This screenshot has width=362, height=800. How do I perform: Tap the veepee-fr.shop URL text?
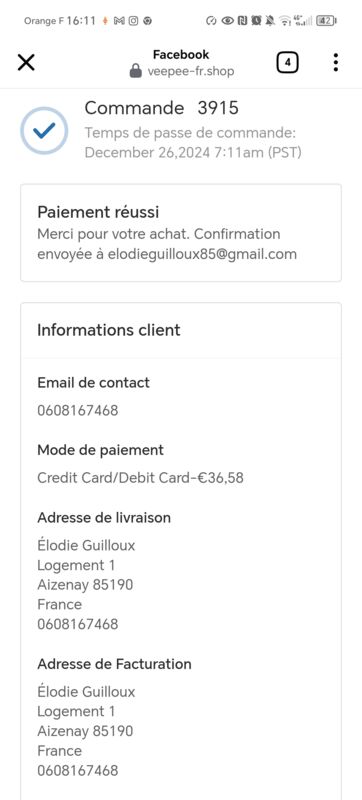tap(191, 71)
